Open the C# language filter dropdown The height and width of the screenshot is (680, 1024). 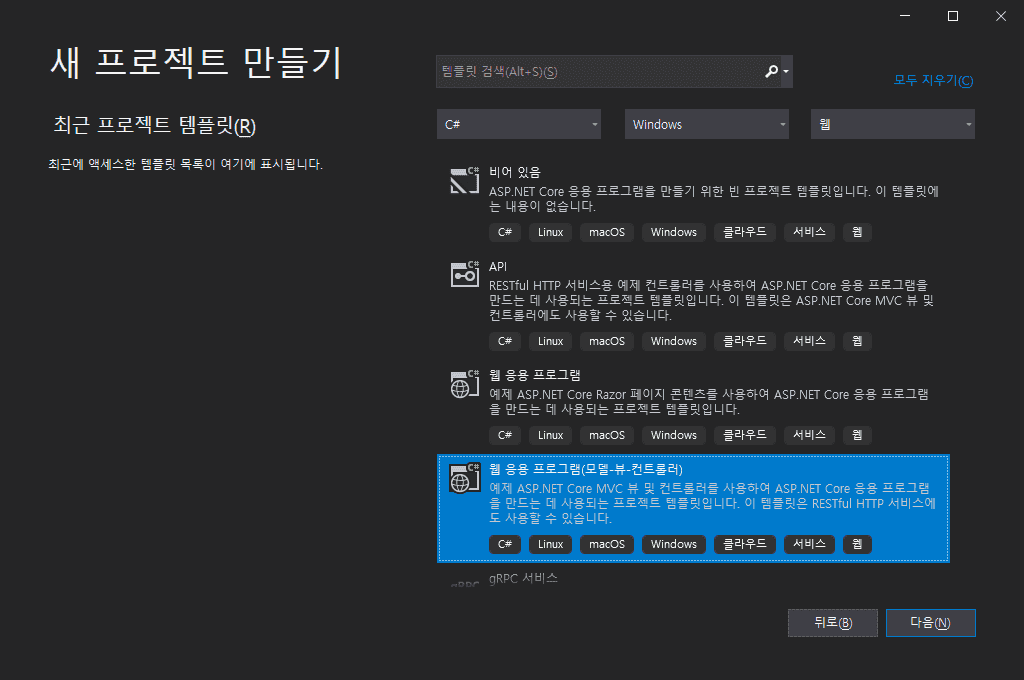519,124
